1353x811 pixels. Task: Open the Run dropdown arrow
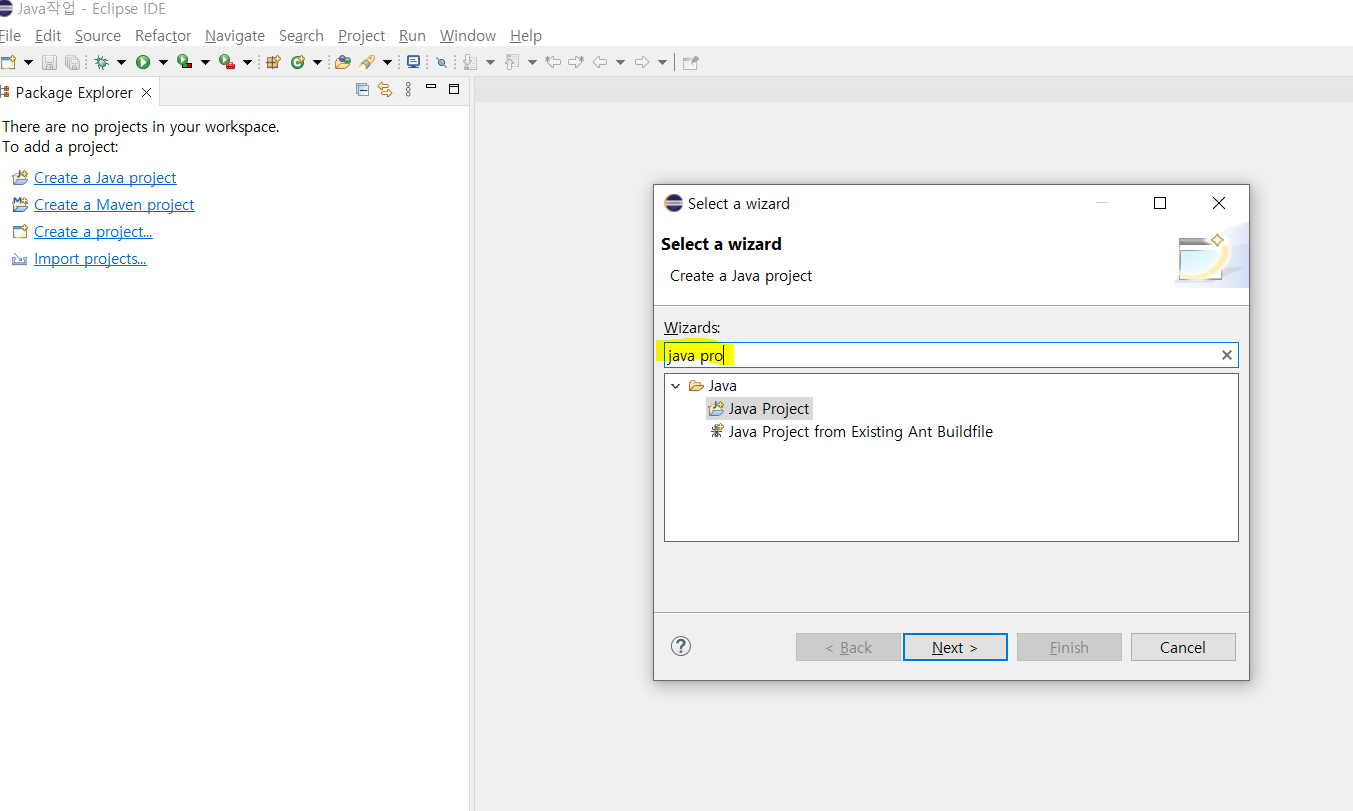tap(163, 62)
